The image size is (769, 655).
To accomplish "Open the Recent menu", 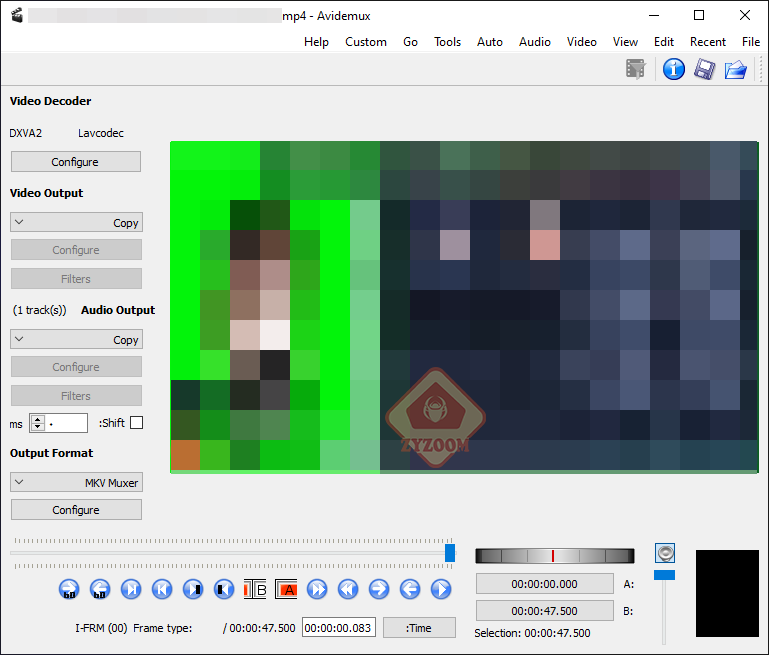I will [708, 42].
